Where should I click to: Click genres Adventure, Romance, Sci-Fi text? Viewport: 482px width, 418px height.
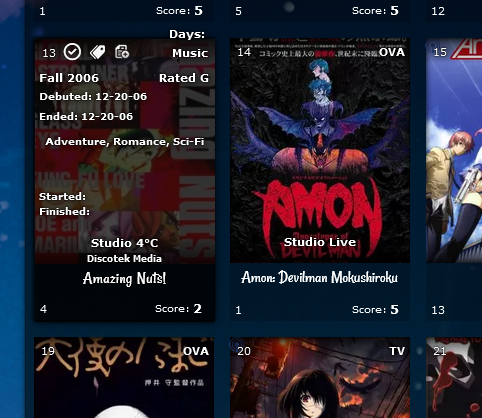click(125, 142)
